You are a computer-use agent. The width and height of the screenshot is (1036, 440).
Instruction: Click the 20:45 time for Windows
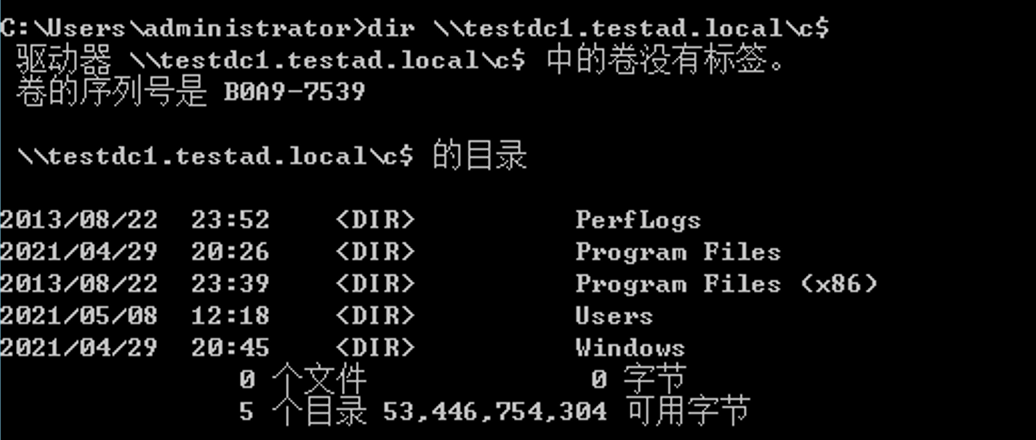coord(231,348)
